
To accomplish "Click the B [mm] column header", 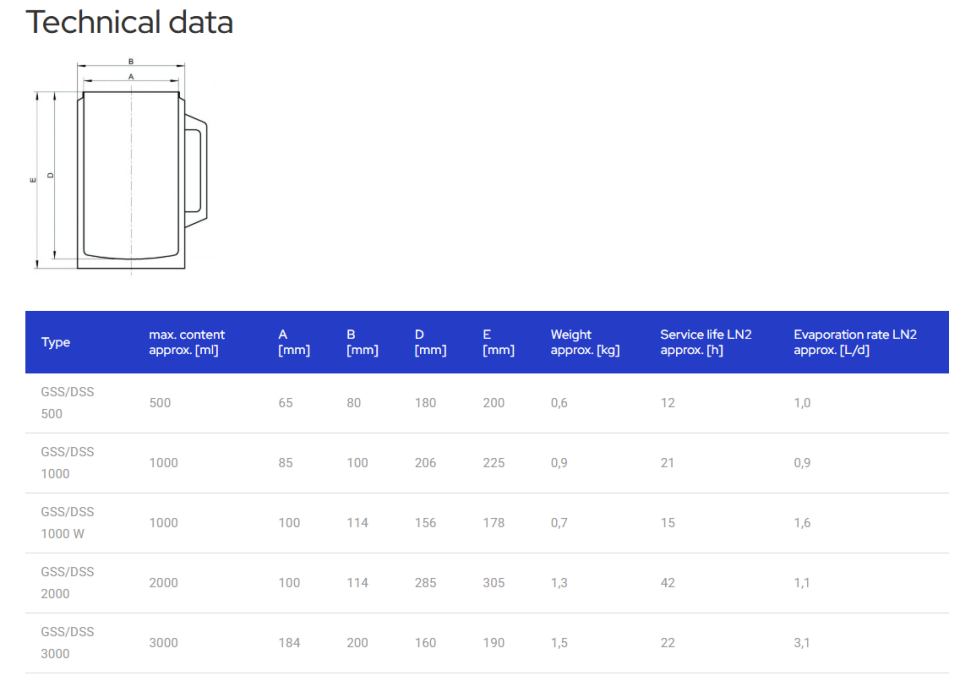I will point(362,342).
